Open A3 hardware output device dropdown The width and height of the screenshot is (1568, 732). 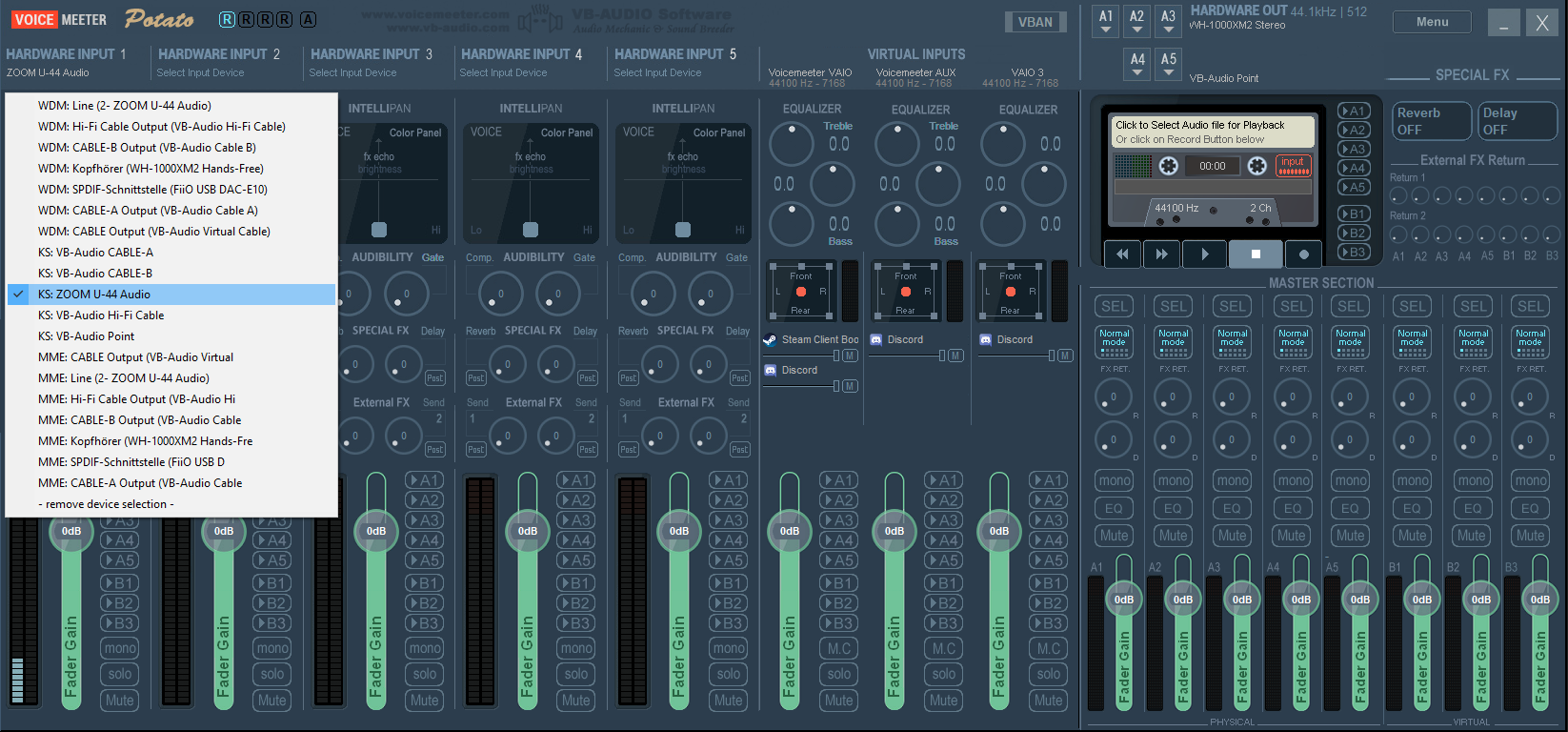1169,22
